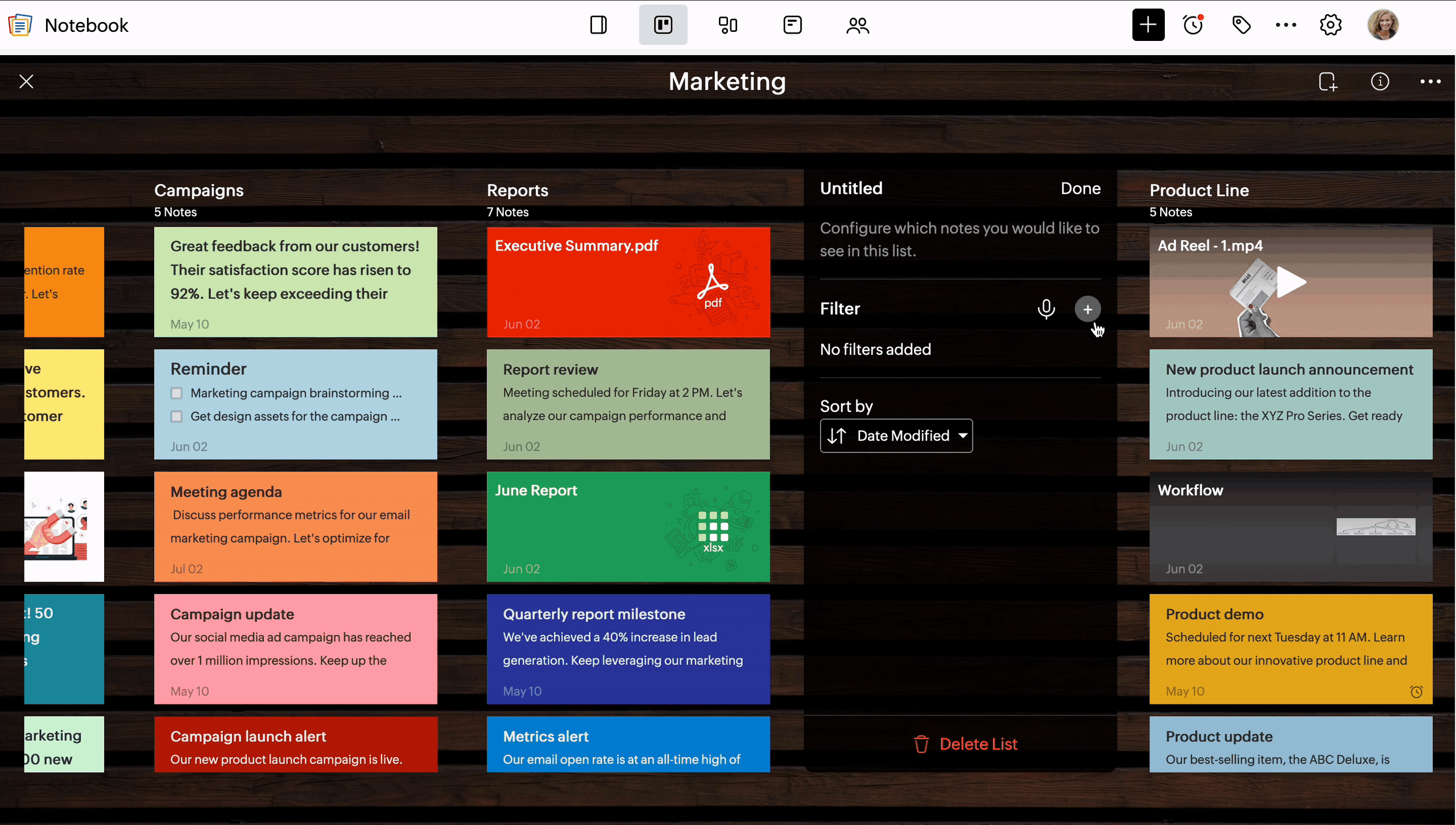
Task: Open the tags icon in toolbar
Action: pyautogui.click(x=1241, y=25)
